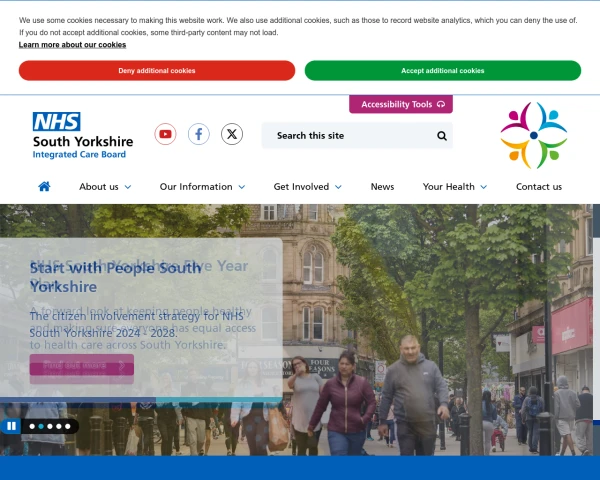
Task: Select the third carousel slide dot
Action: click(x=50, y=426)
